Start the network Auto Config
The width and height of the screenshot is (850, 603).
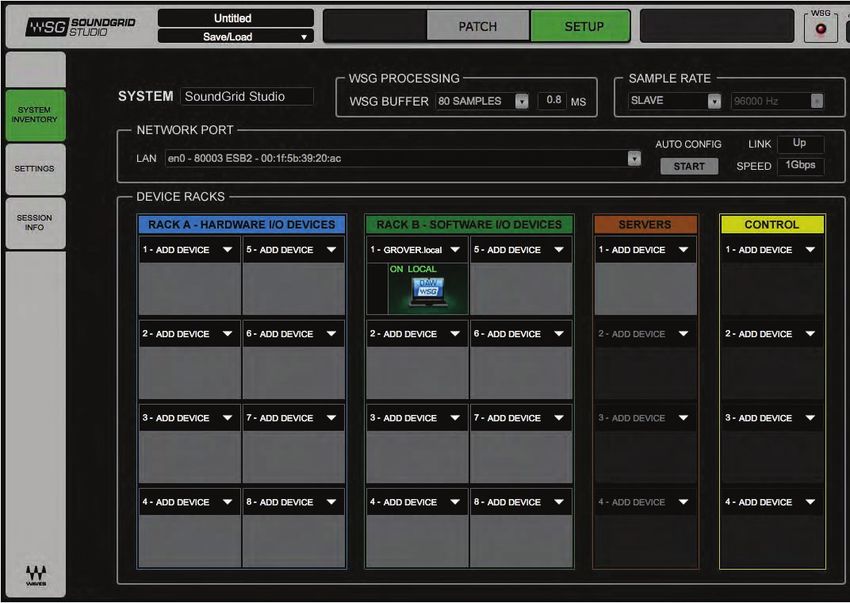689,166
